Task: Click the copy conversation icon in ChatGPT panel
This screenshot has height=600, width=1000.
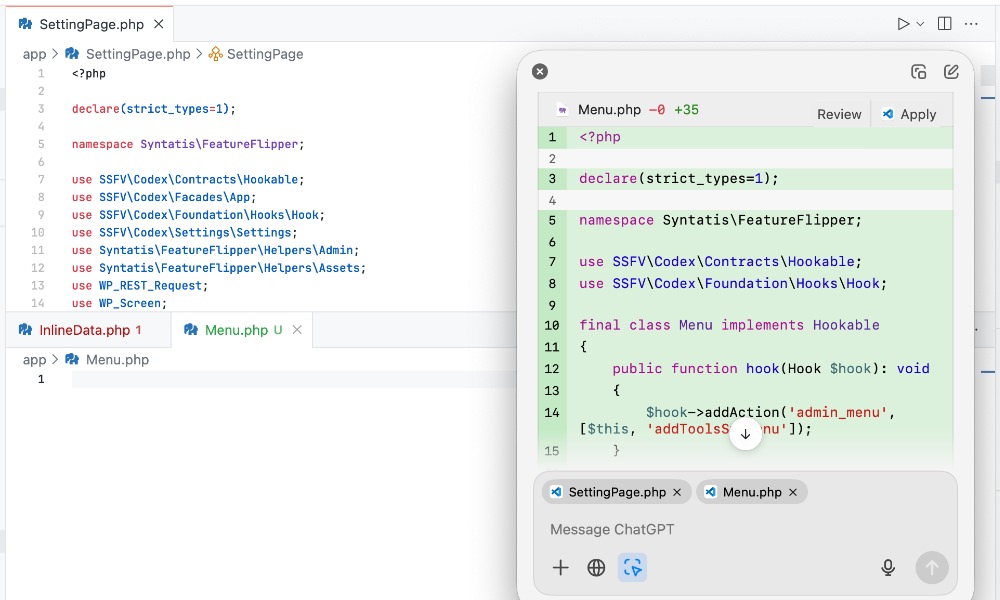Action: pyautogui.click(x=918, y=71)
